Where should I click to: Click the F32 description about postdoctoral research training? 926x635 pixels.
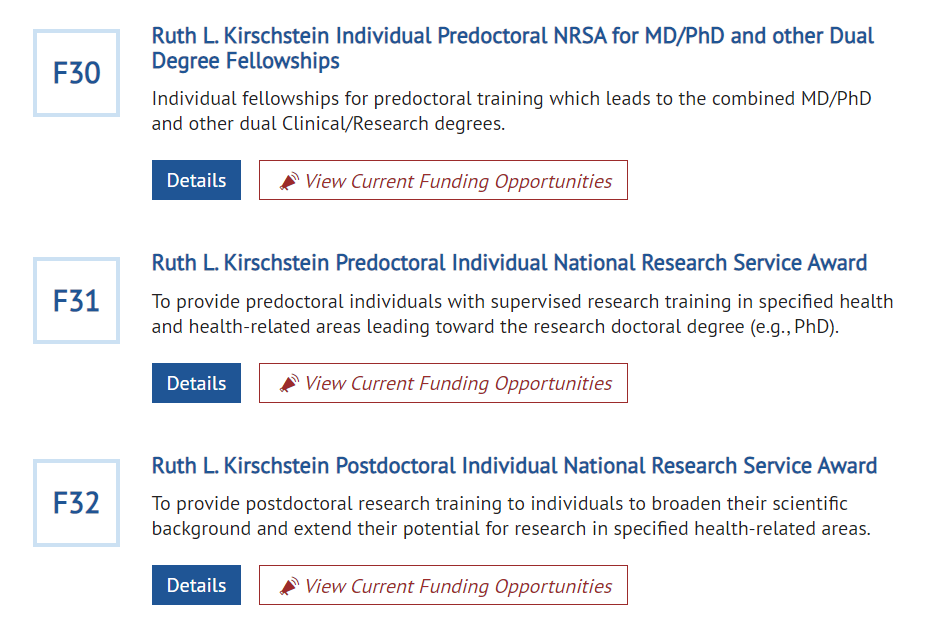coord(510,516)
